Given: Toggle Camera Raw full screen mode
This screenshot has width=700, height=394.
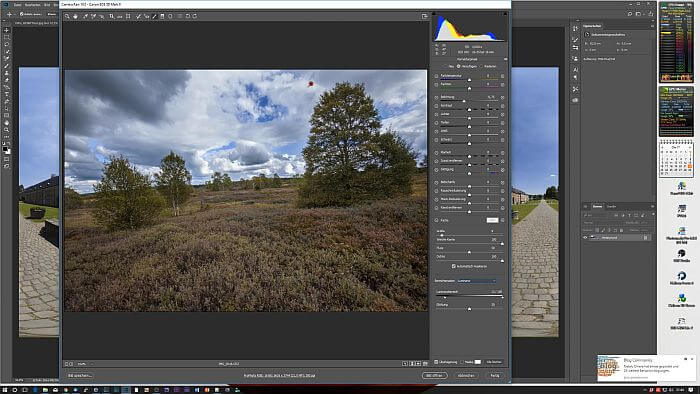Looking at the screenshot, I should [424, 16].
